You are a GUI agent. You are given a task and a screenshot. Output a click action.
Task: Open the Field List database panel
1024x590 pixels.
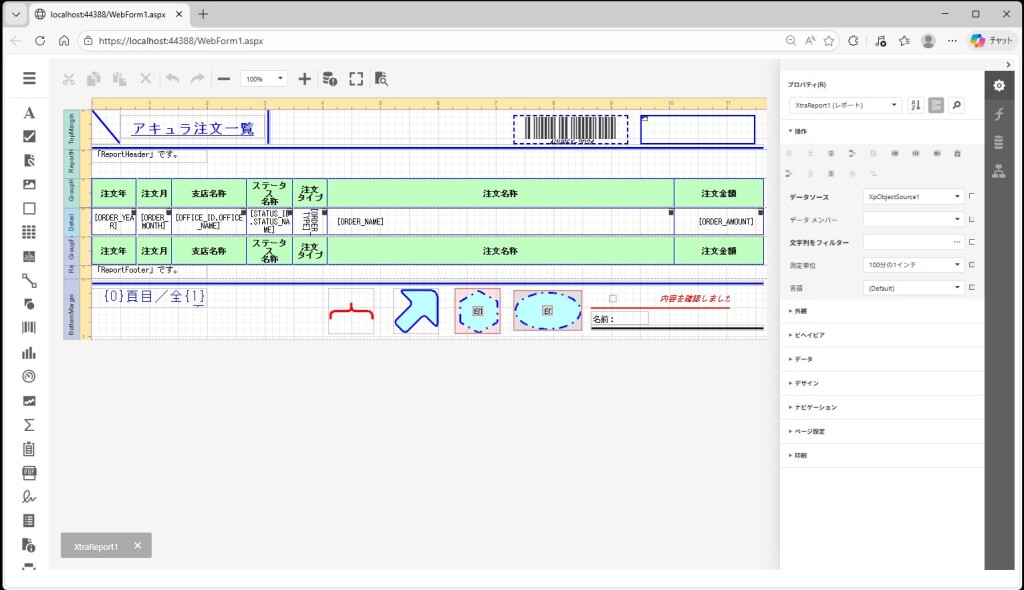coord(998,142)
